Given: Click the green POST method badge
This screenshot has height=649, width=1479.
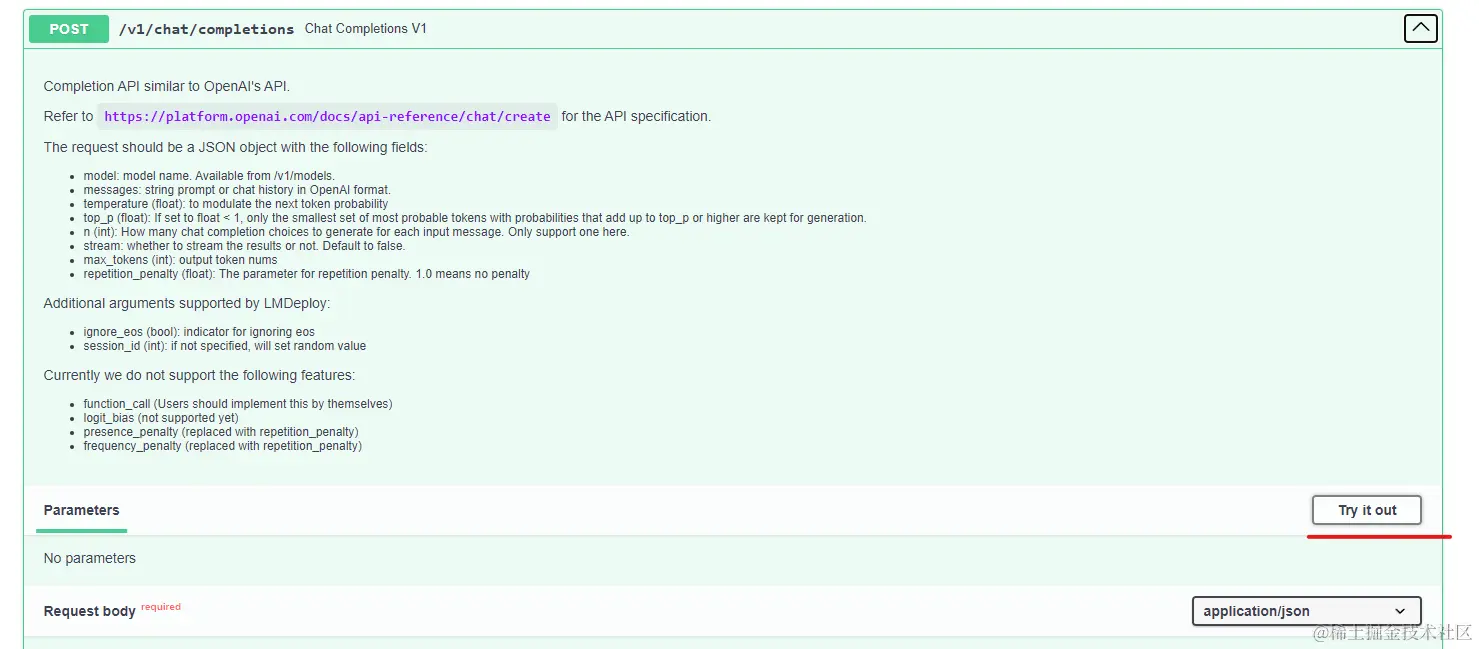Looking at the screenshot, I should pyautogui.click(x=69, y=29).
